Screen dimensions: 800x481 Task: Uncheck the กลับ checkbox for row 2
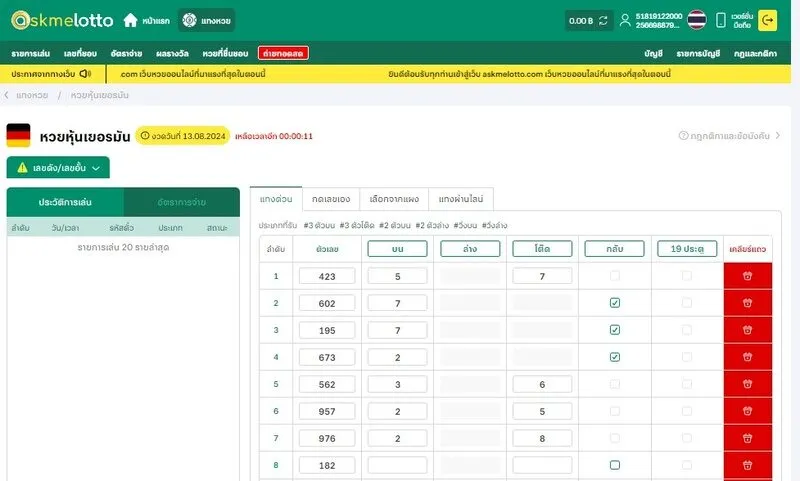(615, 303)
